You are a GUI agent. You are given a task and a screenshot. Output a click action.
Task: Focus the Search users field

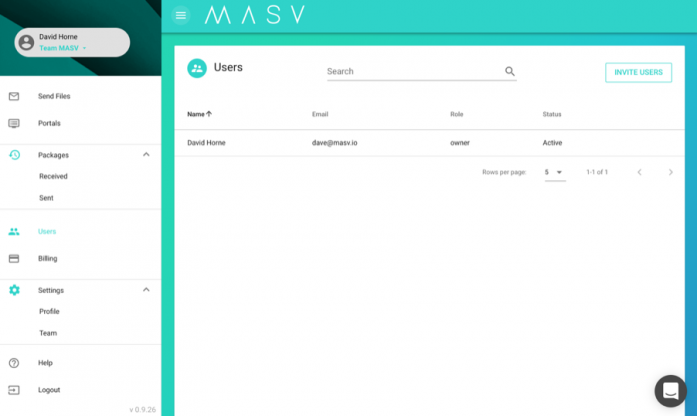tap(412, 72)
